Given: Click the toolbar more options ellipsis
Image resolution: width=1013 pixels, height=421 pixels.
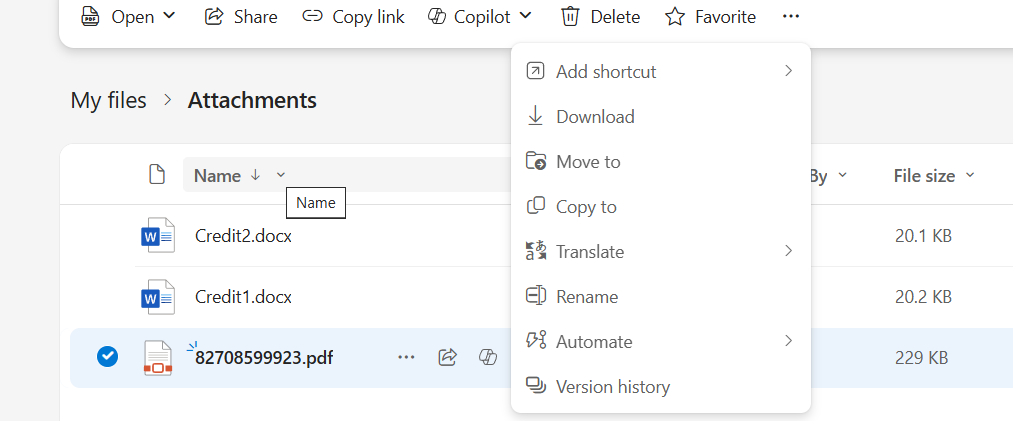Looking at the screenshot, I should (791, 16).
